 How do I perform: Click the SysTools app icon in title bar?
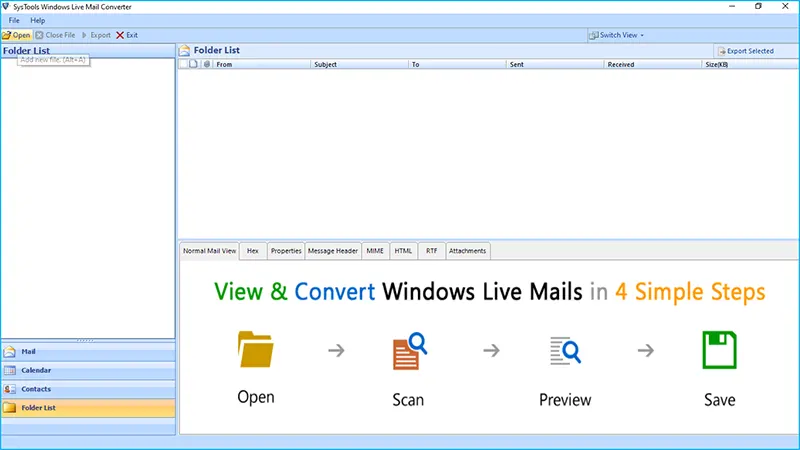click(6, 7)
